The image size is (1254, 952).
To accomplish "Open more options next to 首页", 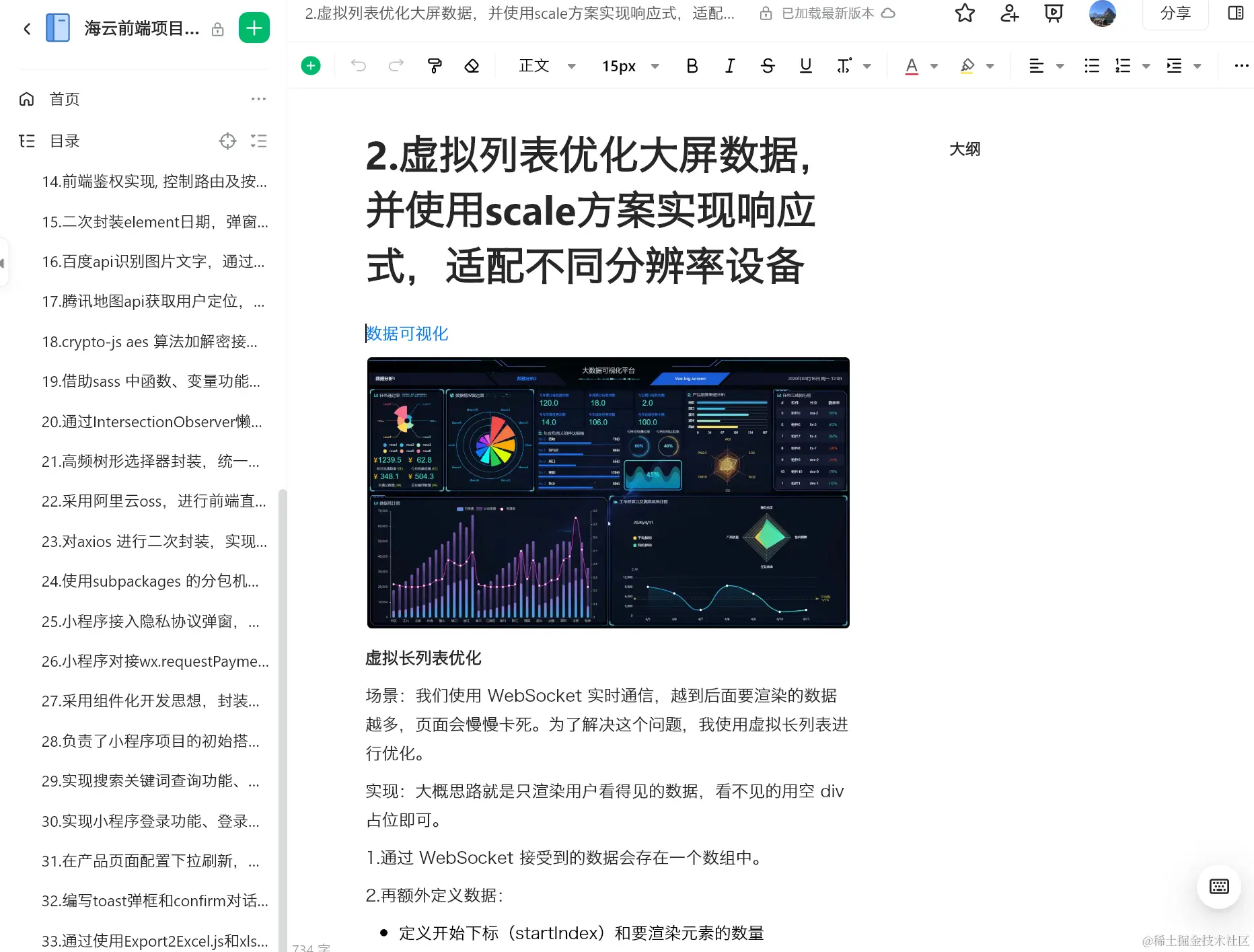I will (258, 99).
